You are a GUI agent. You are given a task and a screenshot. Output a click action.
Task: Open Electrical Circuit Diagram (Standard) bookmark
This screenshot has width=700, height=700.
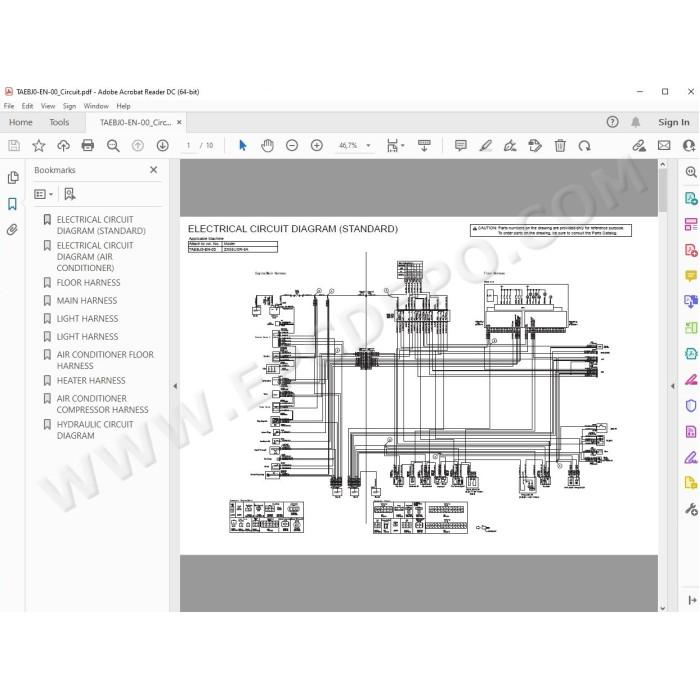coord(101,225)
